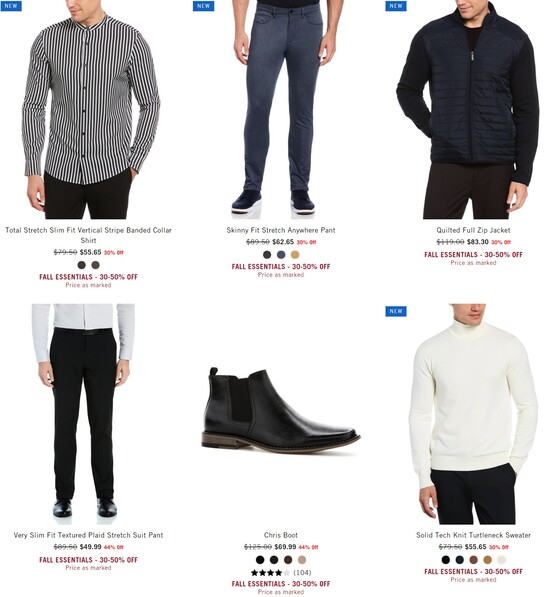This screenshot has height=597, width=550.
Task: Choose the beige swatch for Chris Boot
Action: (302, 560)
